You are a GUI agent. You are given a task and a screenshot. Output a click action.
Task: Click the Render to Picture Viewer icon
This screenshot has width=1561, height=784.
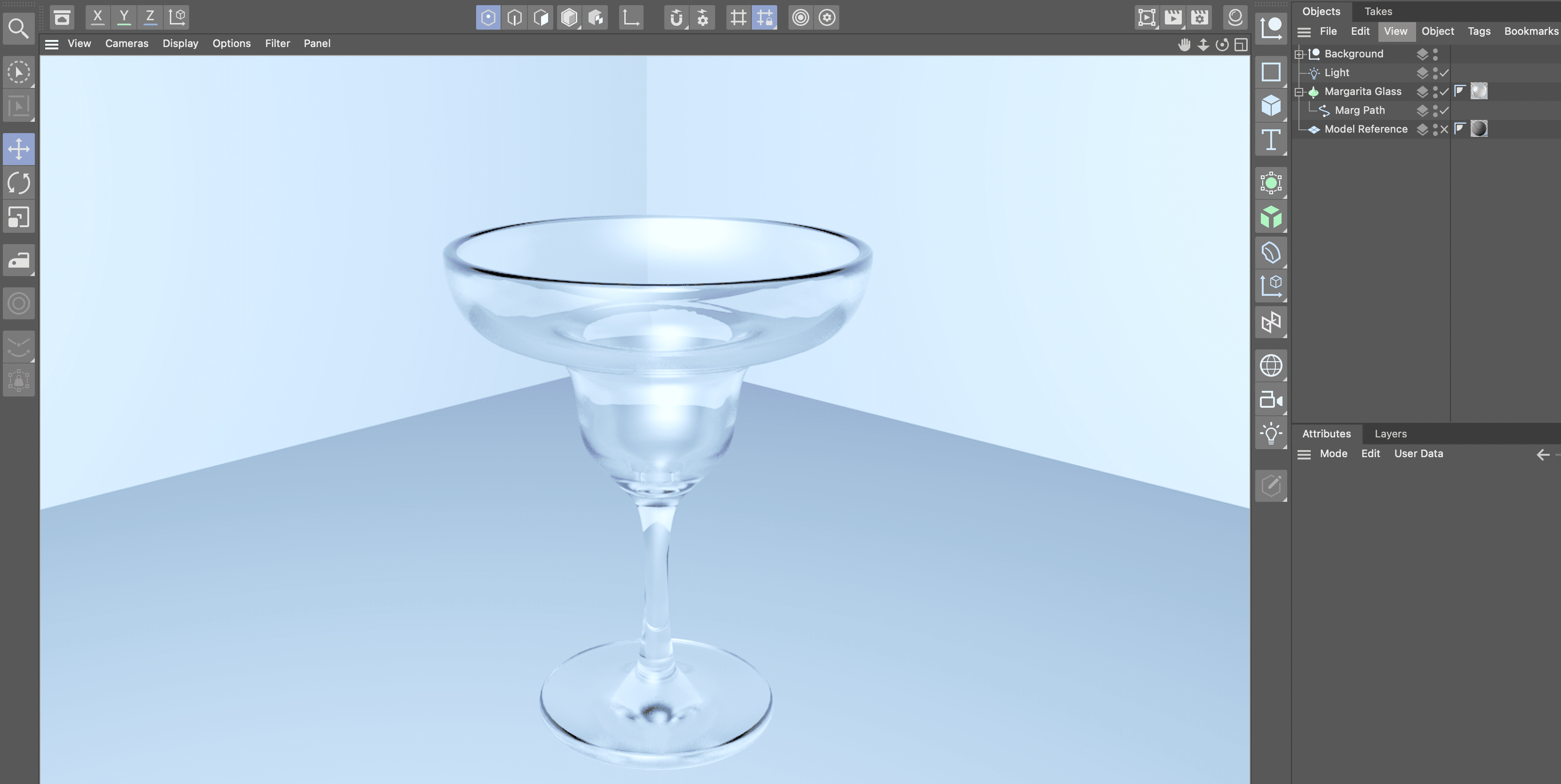coord(1172,17)
